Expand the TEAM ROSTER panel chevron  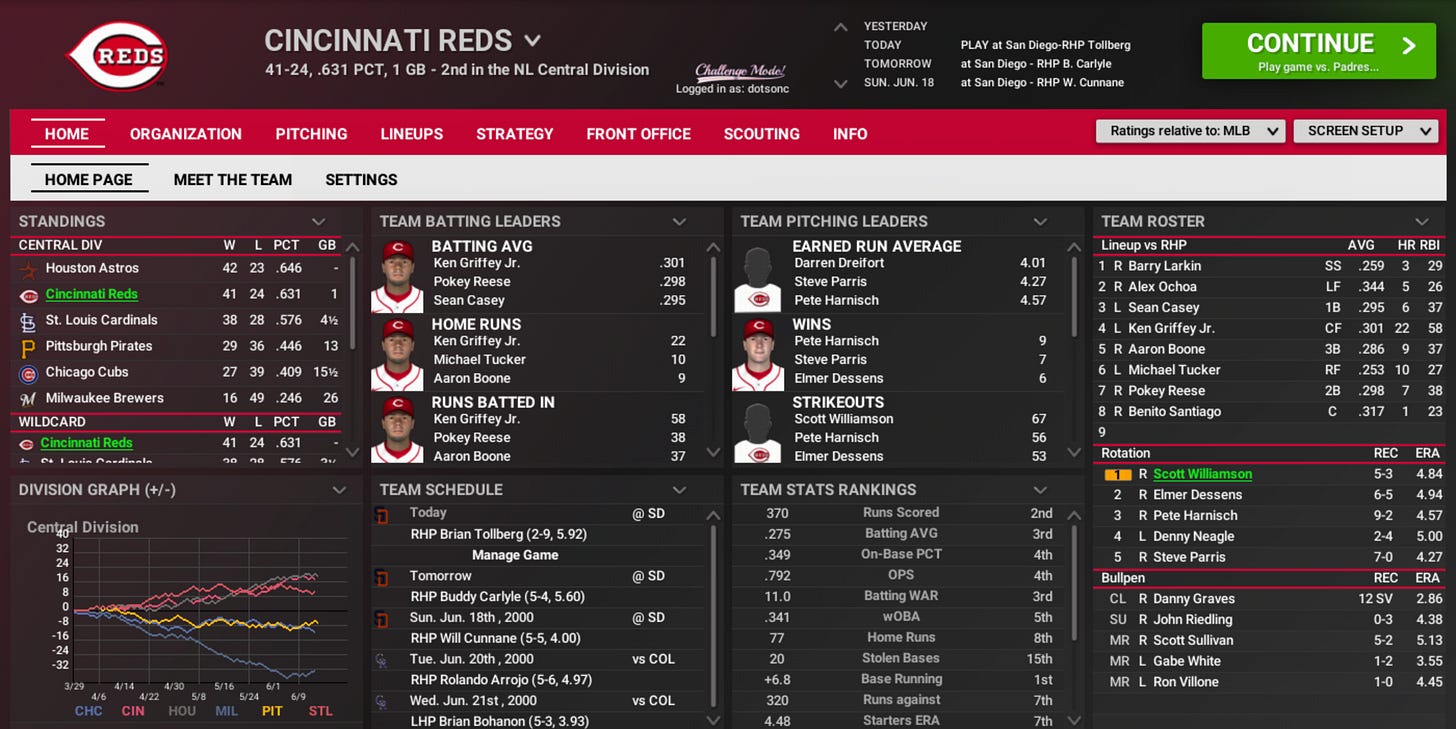pyautogui.click(x=1422, y=222)
